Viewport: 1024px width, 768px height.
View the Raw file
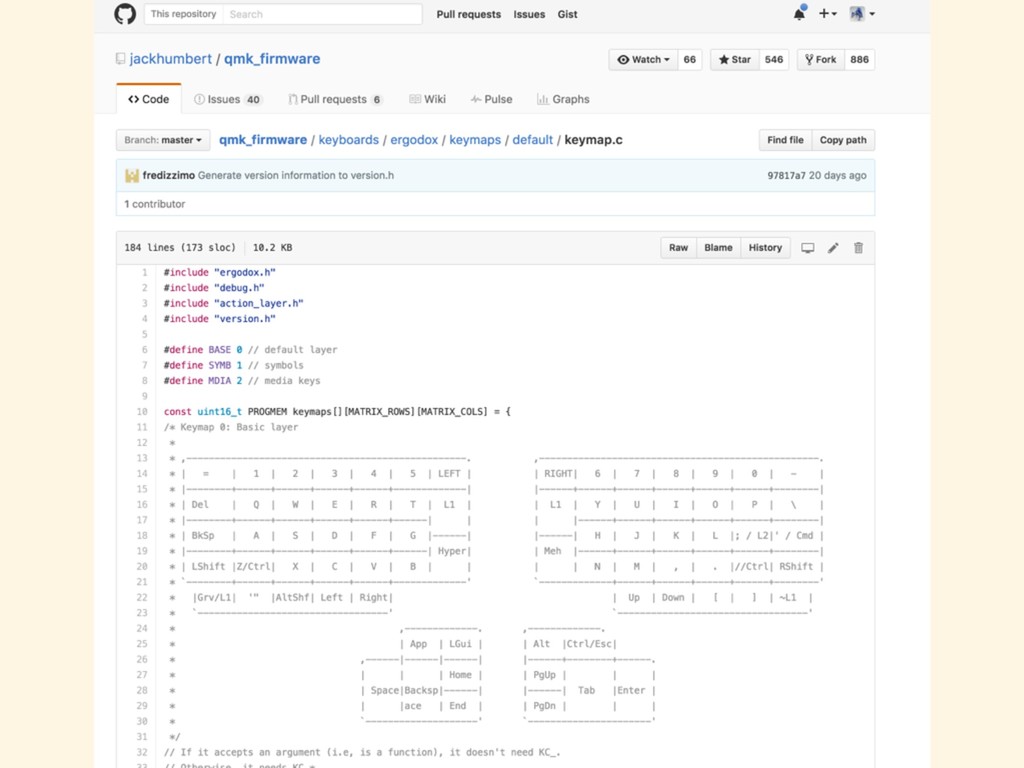click(x=679, y=248)
